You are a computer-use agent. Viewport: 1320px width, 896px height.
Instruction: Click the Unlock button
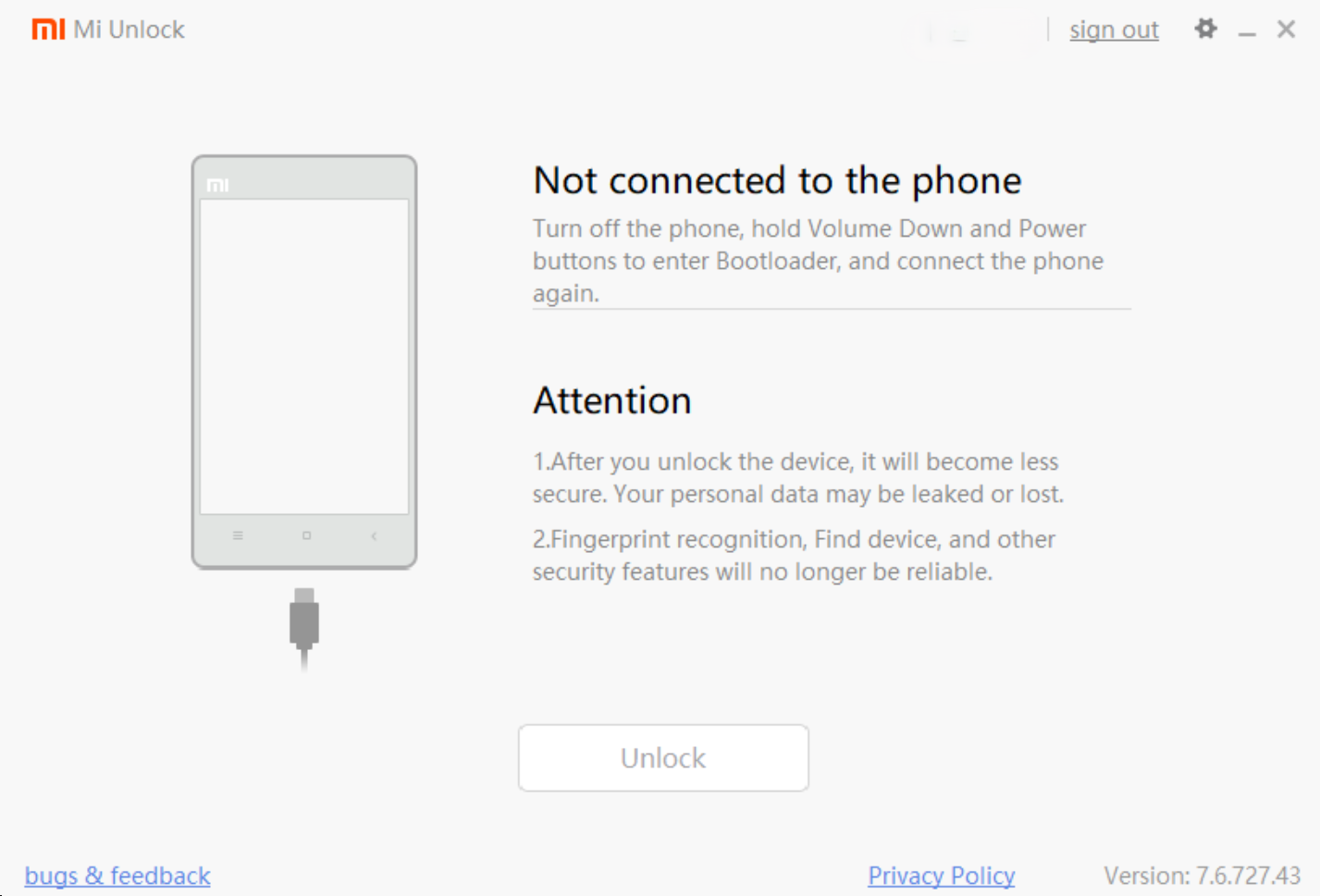tap(663, 757)
